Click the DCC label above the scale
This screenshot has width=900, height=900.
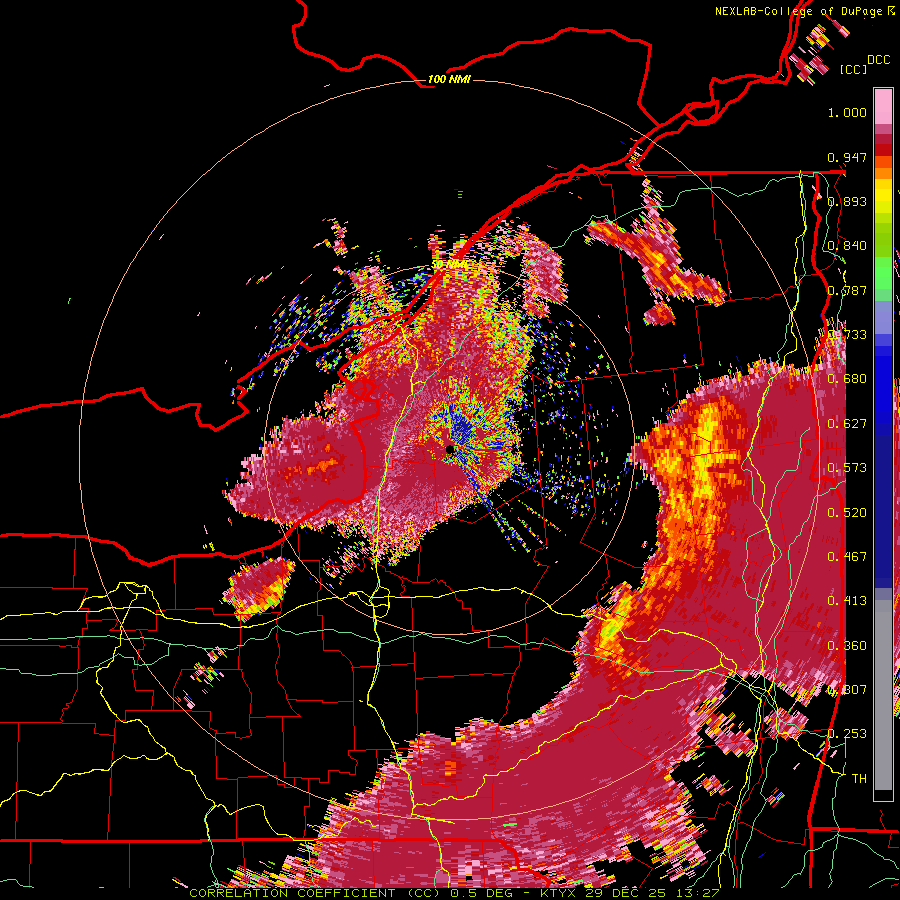[x=878, y=60]
